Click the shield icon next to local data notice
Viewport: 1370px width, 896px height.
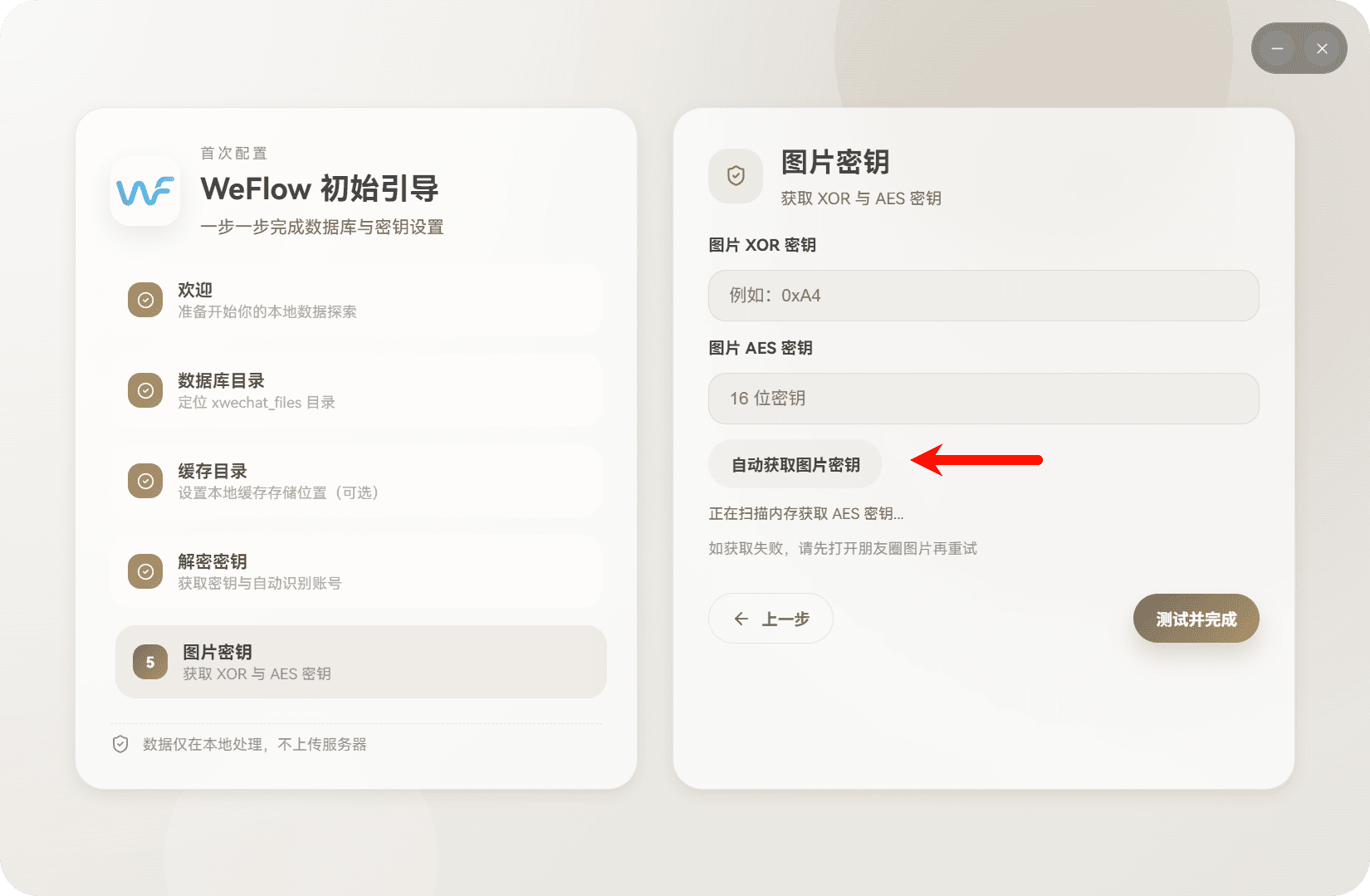coord(120,744)
